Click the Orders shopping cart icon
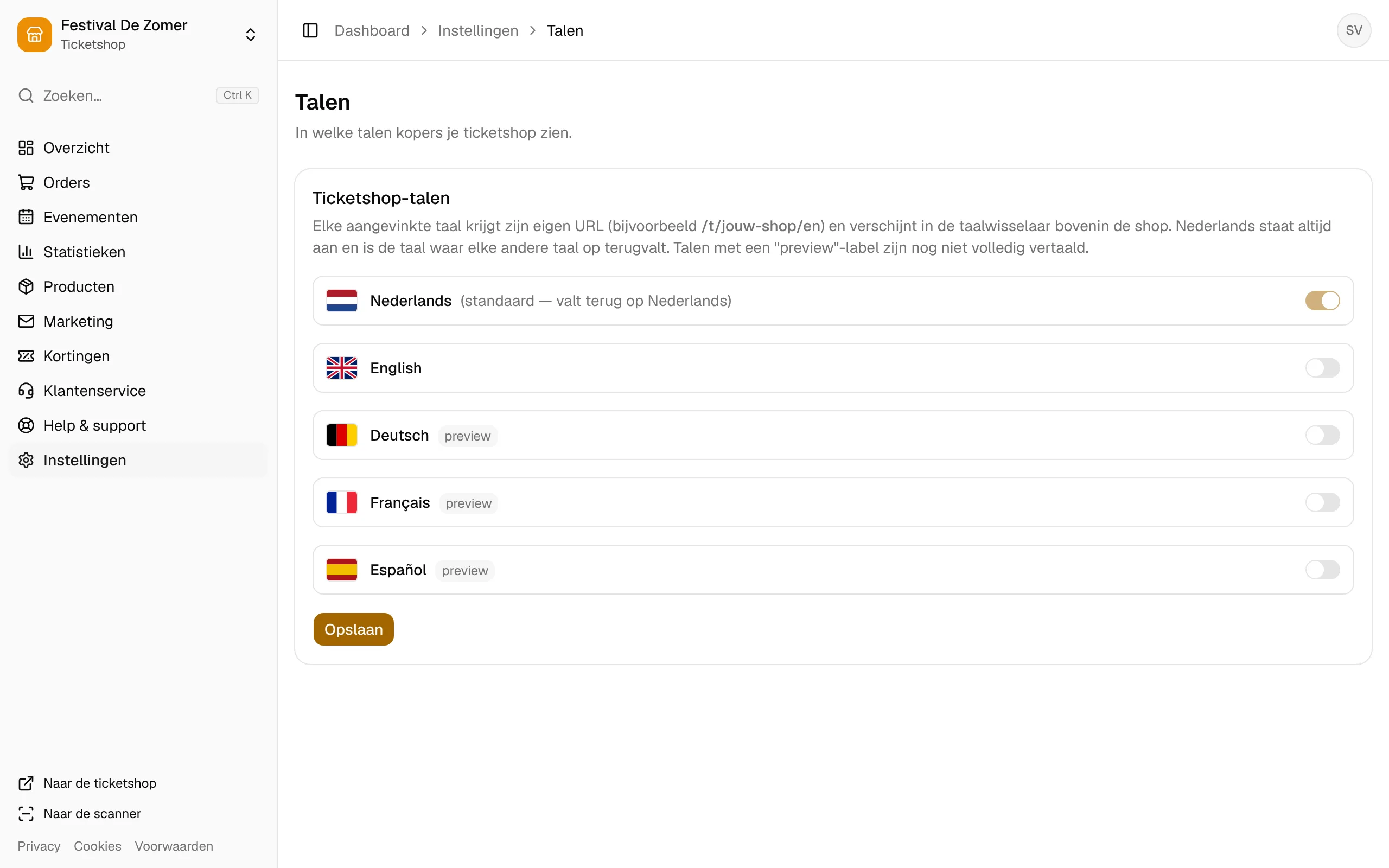This screenshot has height=868, width=1389. [26, 183]
